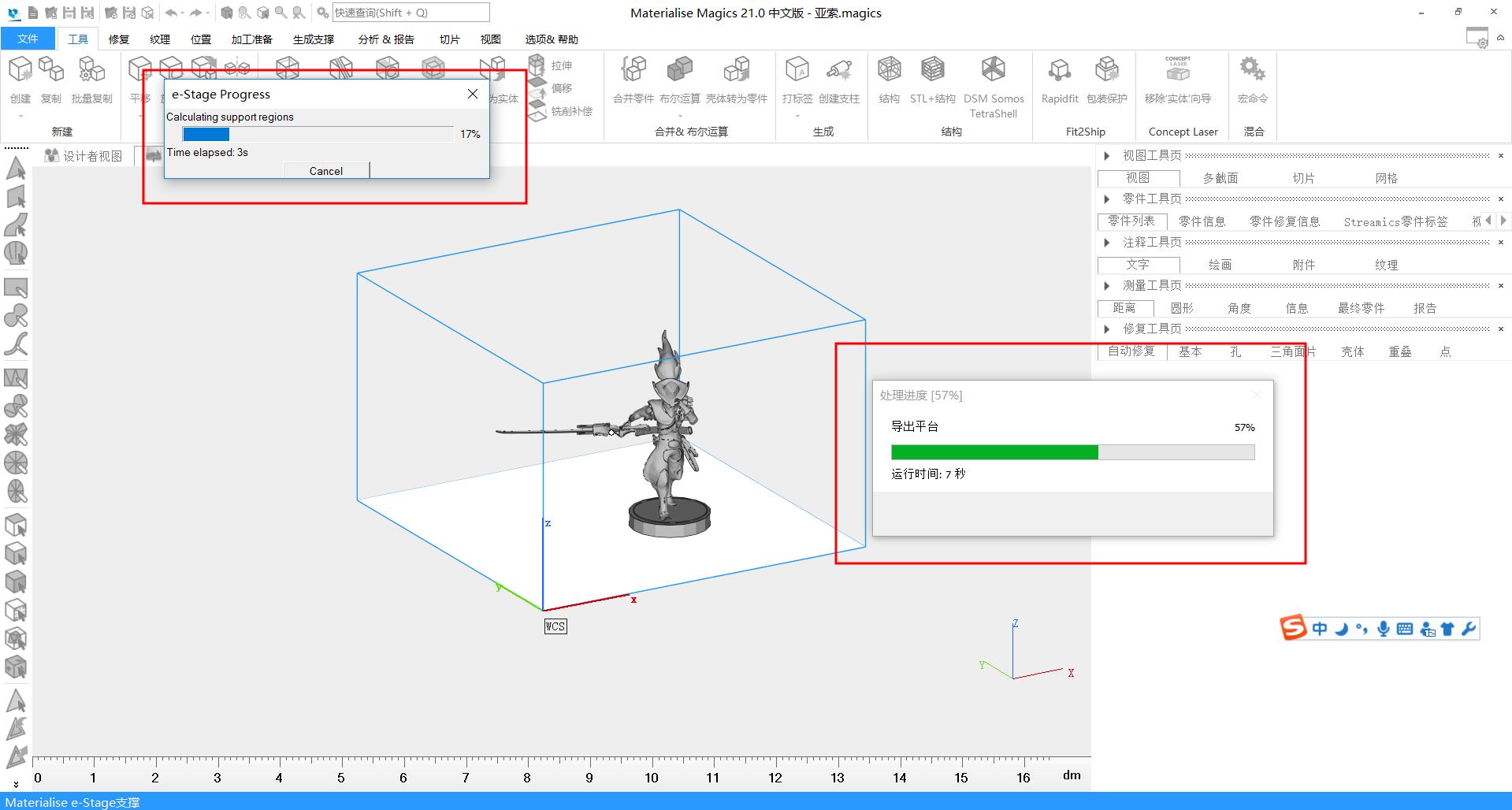Toggle the Sogou moon half-width mode icon

coord(1341,629)
